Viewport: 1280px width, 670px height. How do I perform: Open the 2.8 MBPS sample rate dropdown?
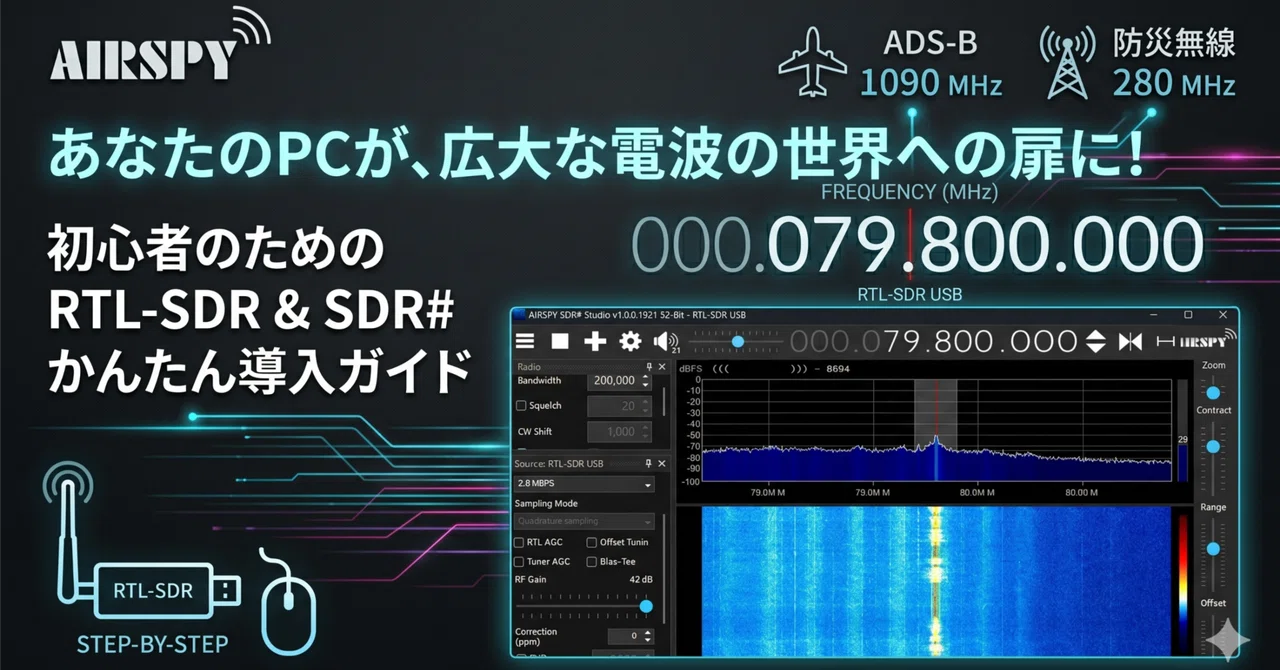(584, 484)
